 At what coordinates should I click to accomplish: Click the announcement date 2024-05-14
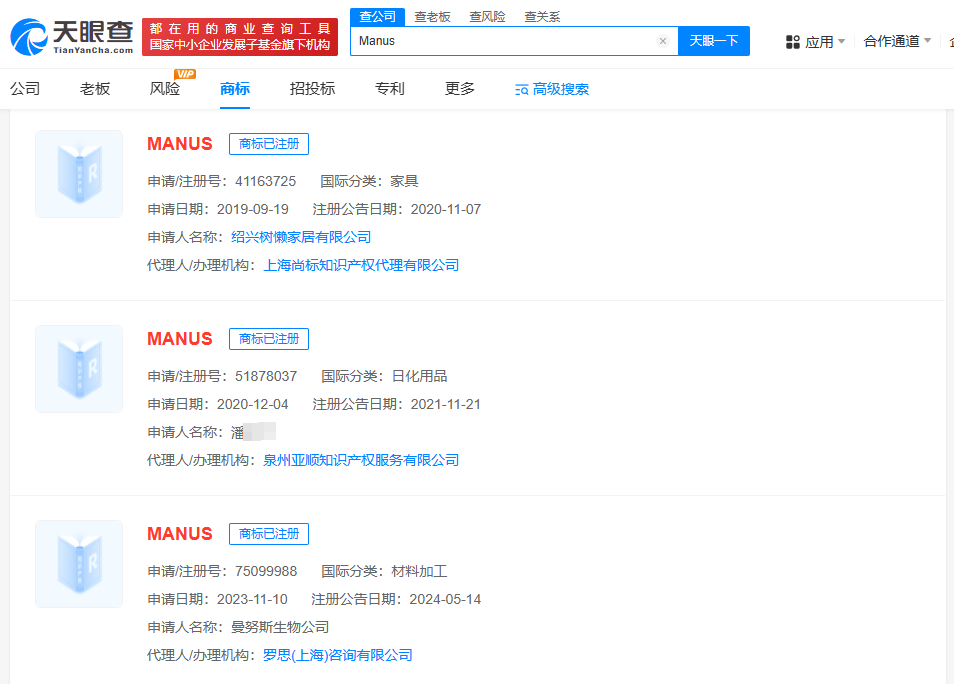pos(445,599)
